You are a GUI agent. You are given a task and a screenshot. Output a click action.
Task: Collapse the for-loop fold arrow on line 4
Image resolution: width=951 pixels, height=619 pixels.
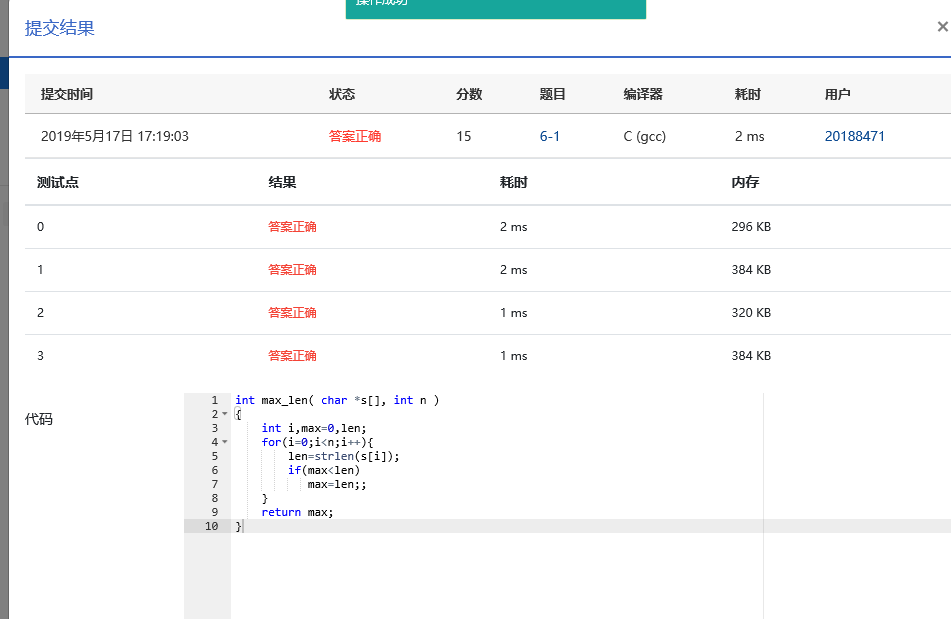point(224,442)
